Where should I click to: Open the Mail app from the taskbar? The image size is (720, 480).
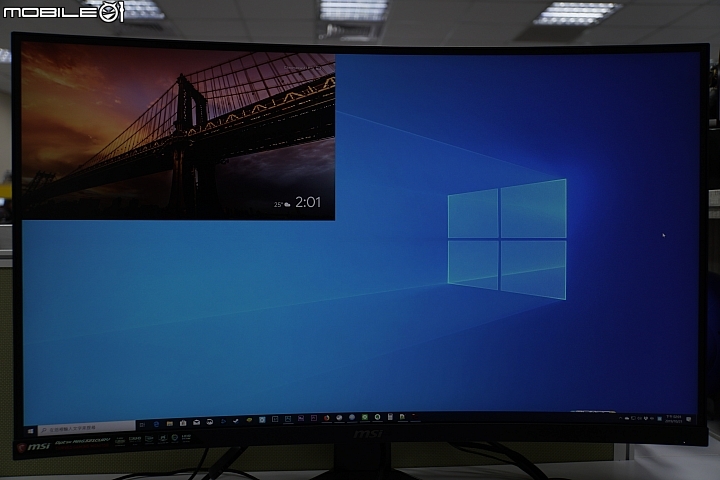(x=197, y=423)
